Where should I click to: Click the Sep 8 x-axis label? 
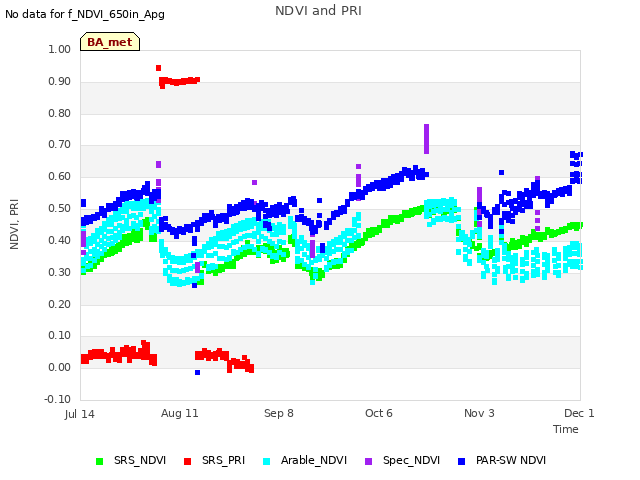tap(279, 413)
